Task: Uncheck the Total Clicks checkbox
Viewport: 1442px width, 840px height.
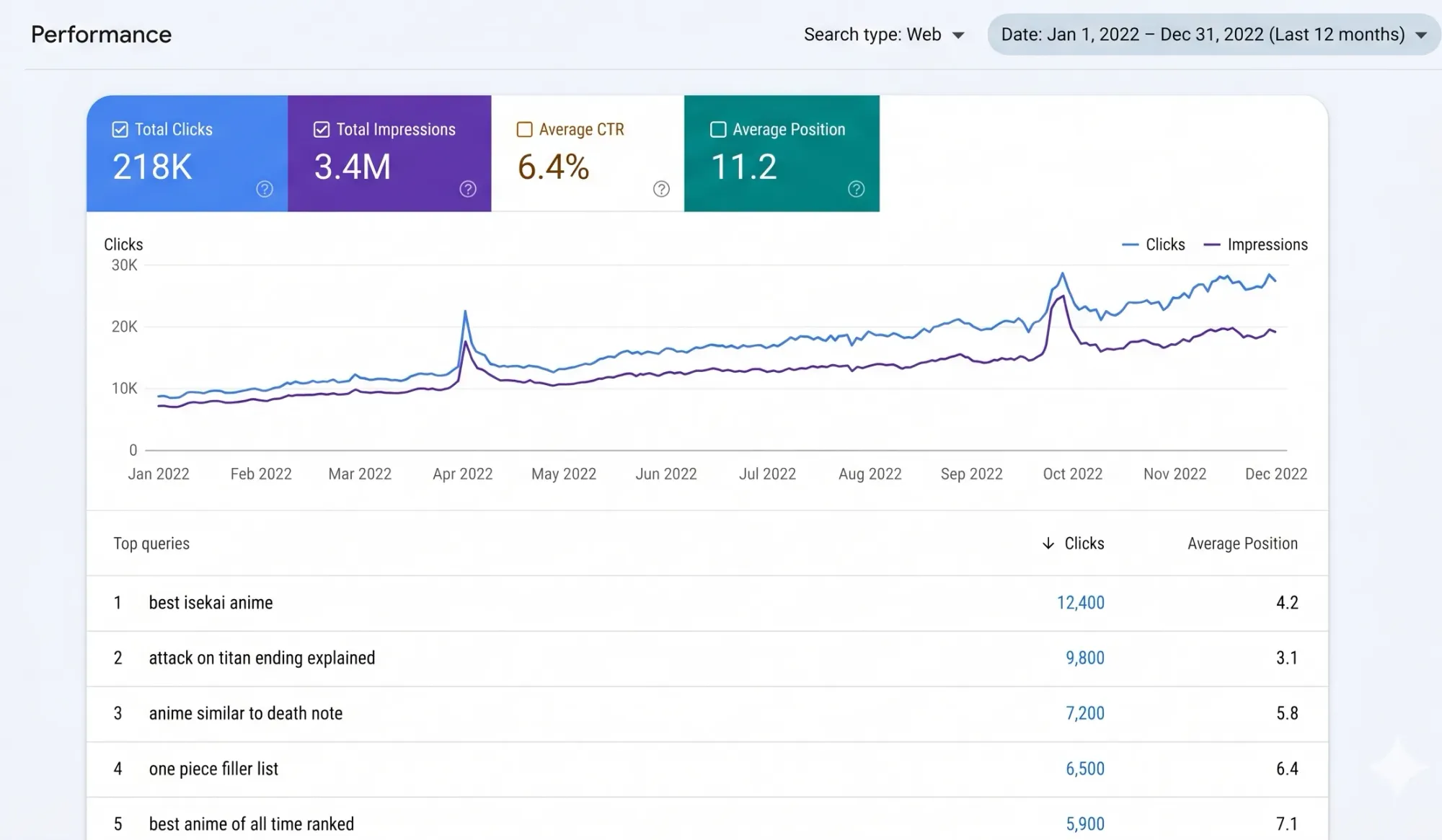Action: coord(120,130)
